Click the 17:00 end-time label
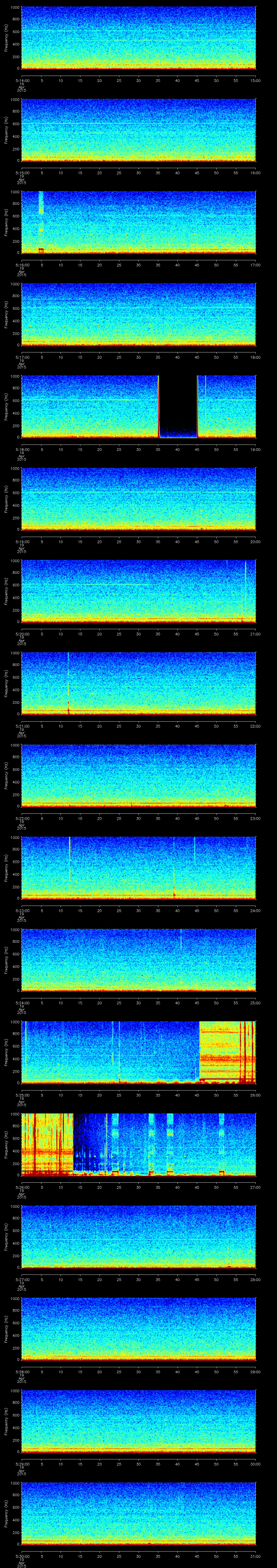This screenshot has width=277, height=1568. [256, 265]
